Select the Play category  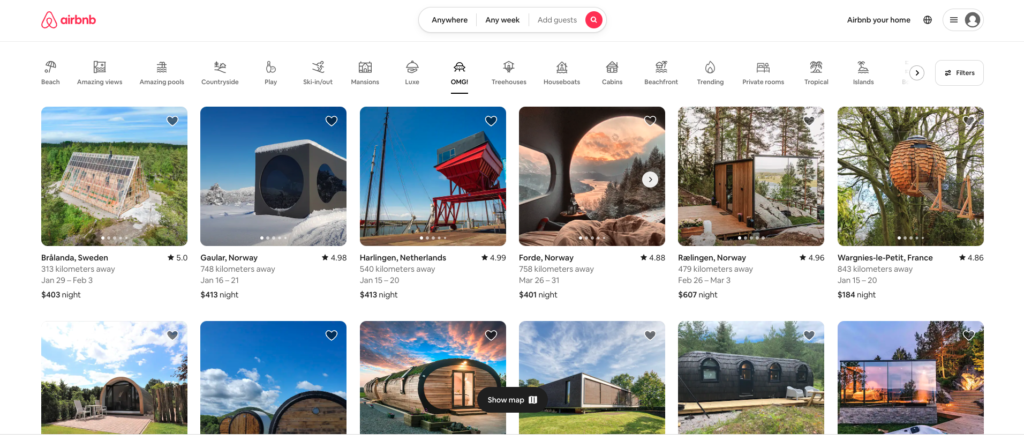pyautogui.click(x=270, y=72)
